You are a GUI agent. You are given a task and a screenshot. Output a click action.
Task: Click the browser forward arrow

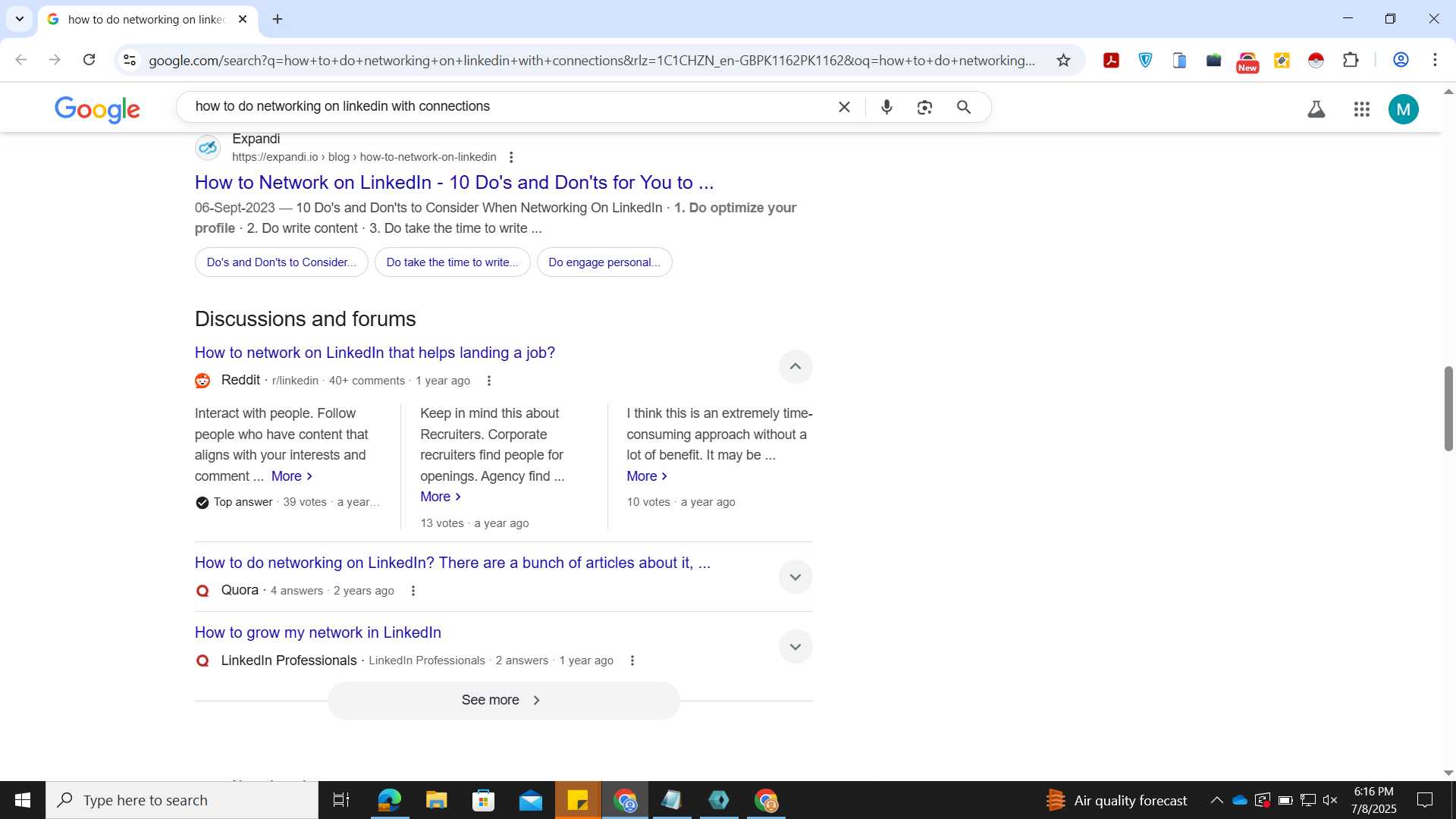[55, 60]
